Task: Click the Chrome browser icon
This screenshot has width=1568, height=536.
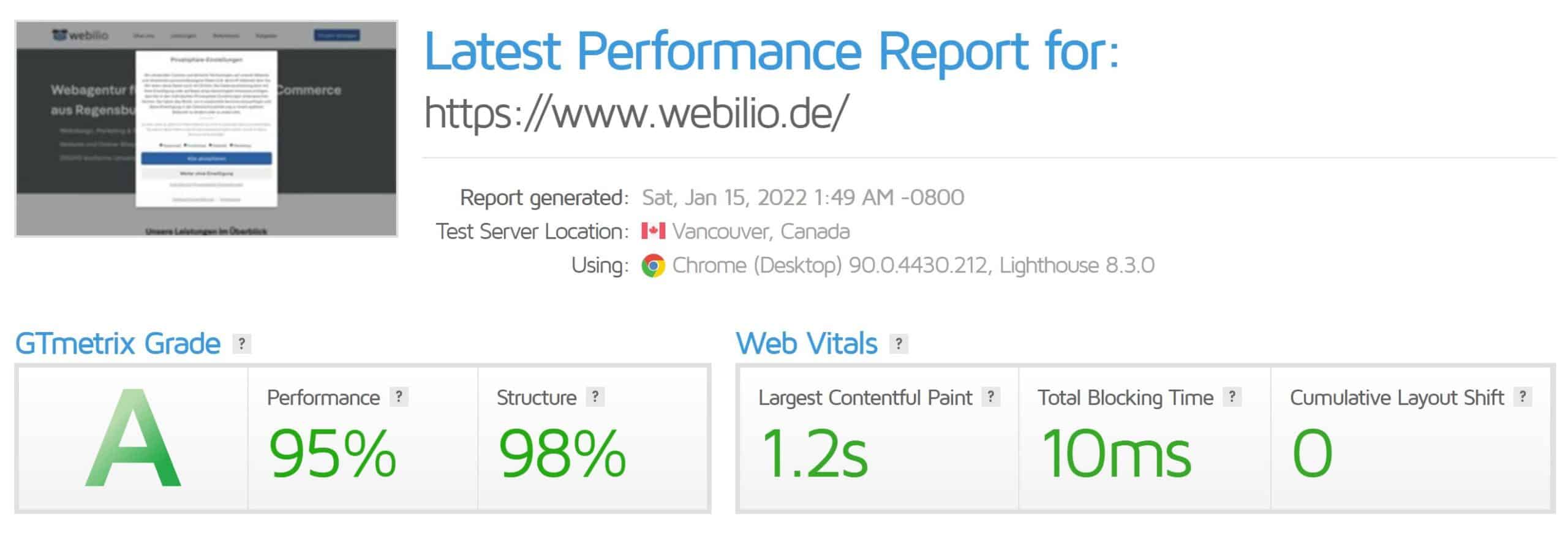Action: 653,265
